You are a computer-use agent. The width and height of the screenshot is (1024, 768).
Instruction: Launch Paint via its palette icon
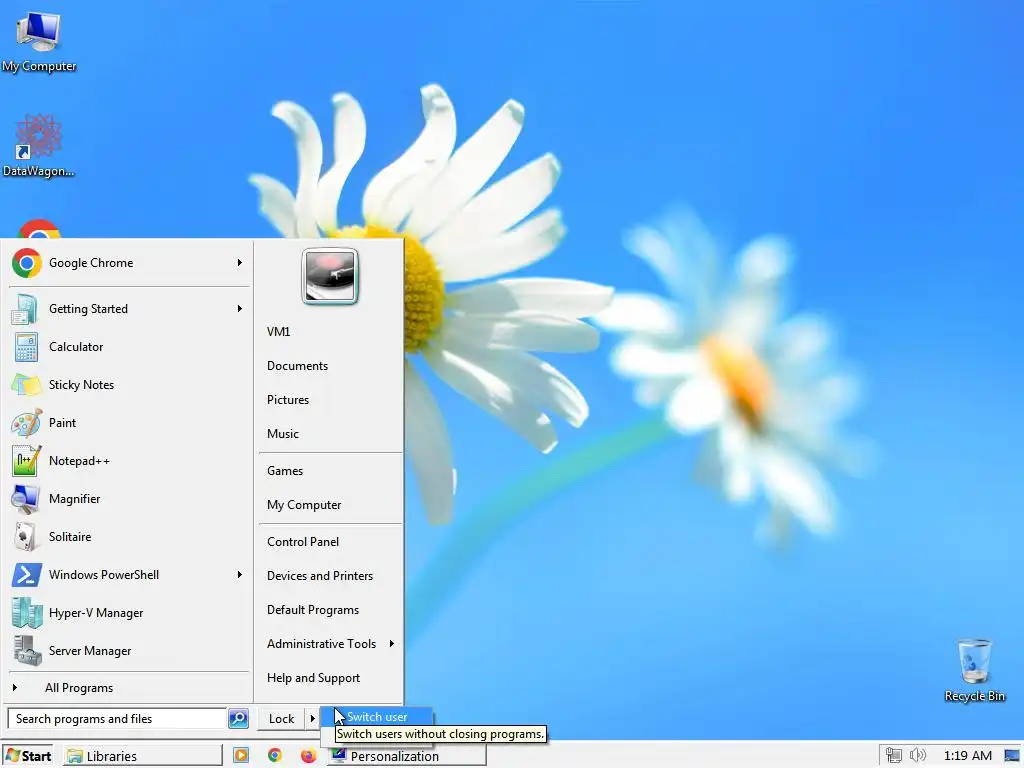pyautogui.click(x=26, y=423)
